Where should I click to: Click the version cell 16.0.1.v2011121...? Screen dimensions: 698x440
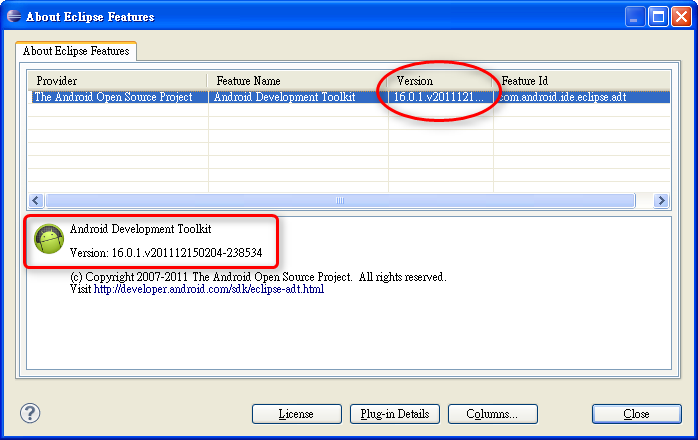point(439,97)
